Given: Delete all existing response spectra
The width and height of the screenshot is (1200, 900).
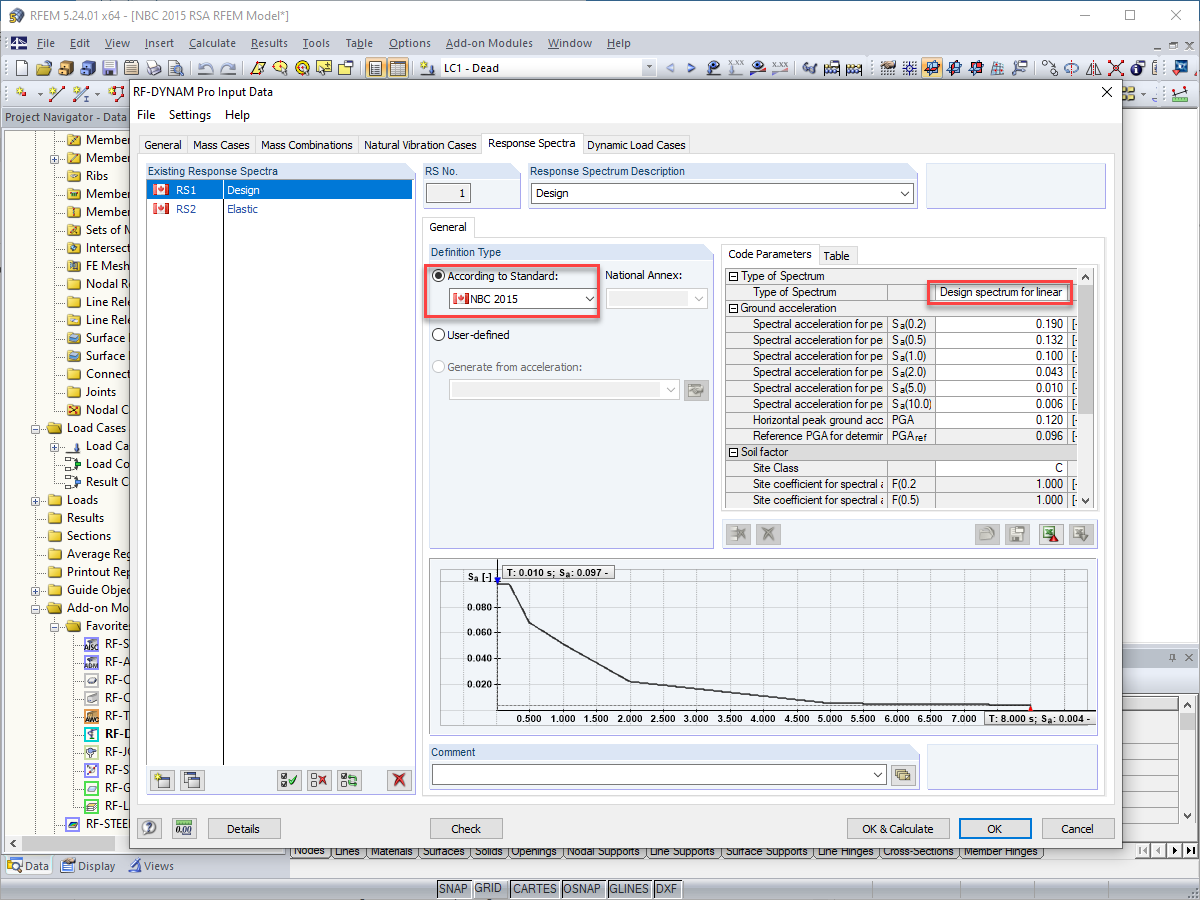Looking at the screenshot, I should point(399,780).
